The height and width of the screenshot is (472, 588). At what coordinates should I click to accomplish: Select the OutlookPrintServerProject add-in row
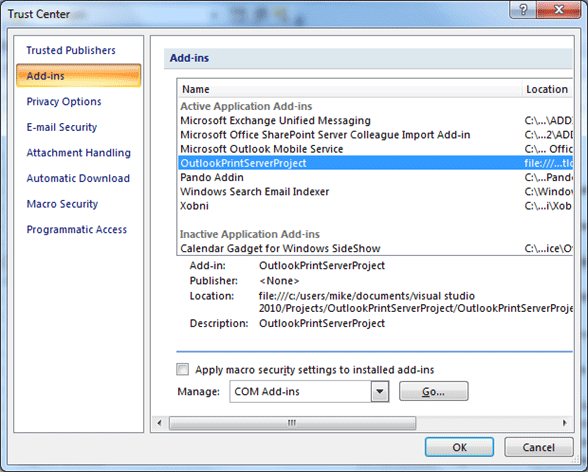click(x=375, y=163)
